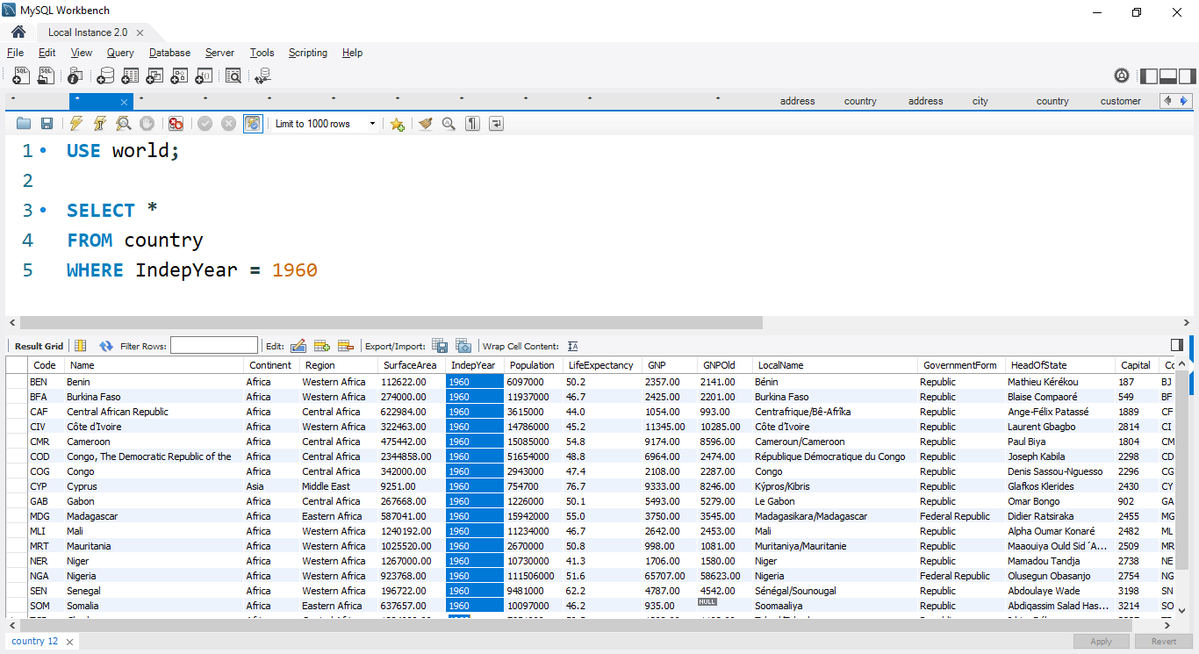The width and height of the screenshot is (1199, 654).
Task: Open the Scripting menu
Action: point(307,53)
